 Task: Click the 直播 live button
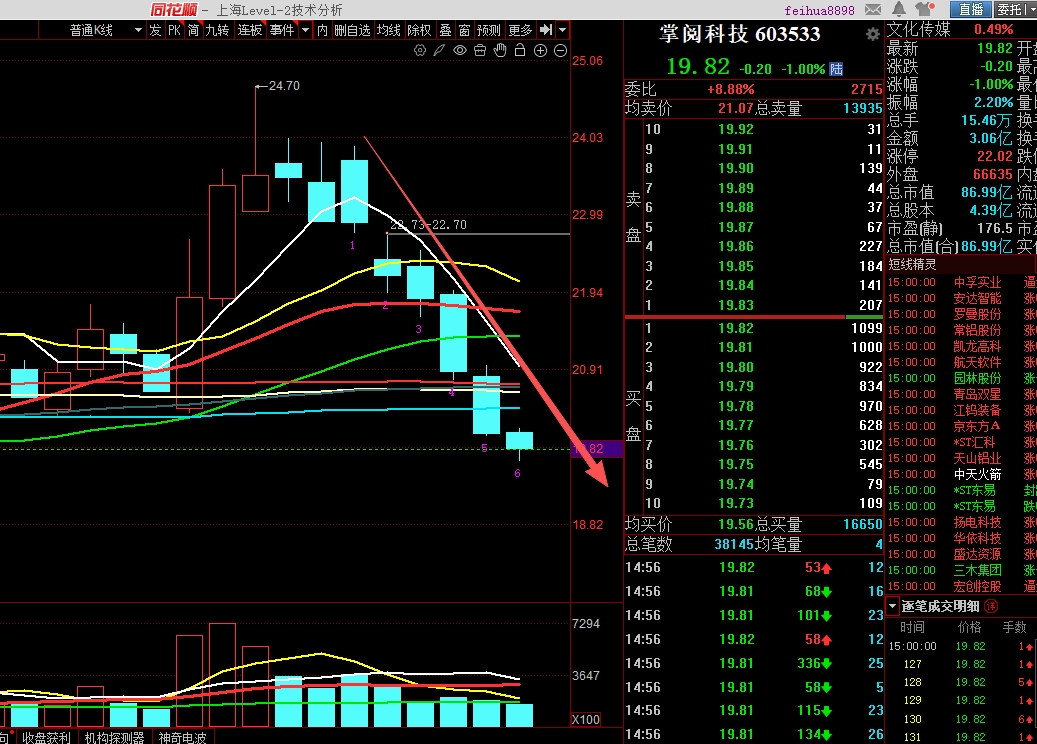click(971, 9)
